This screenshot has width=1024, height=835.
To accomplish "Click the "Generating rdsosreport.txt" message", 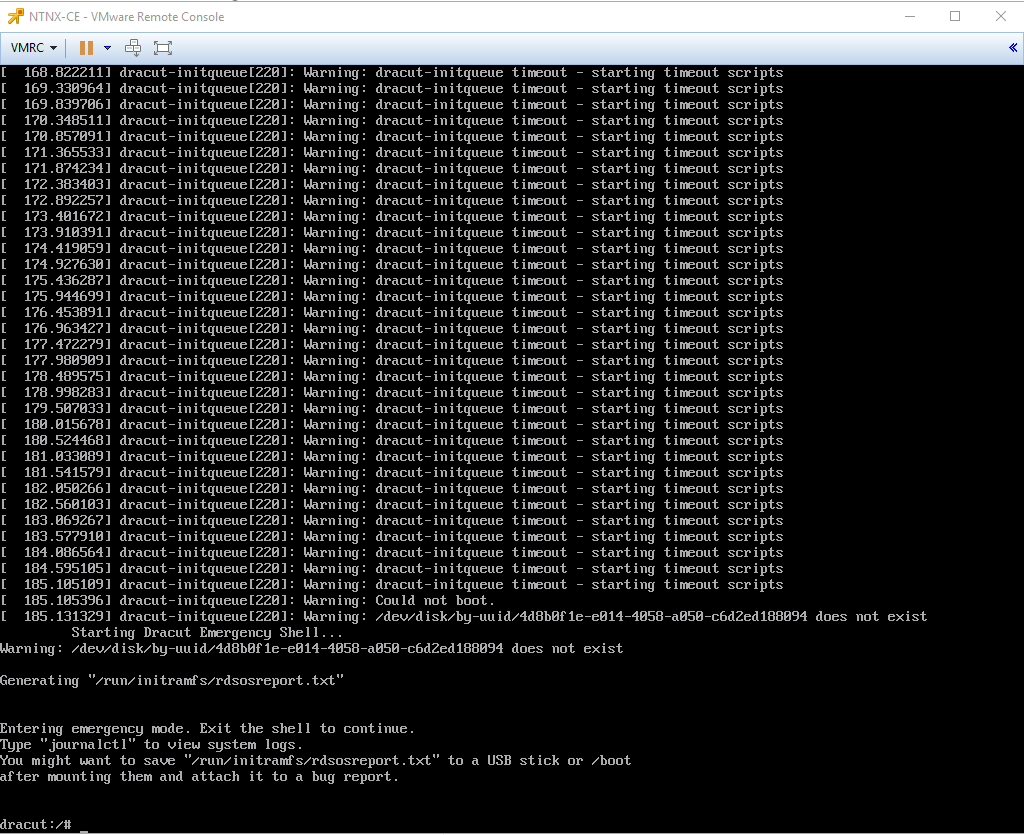I will pyautogui.click(x=172, y=681).
